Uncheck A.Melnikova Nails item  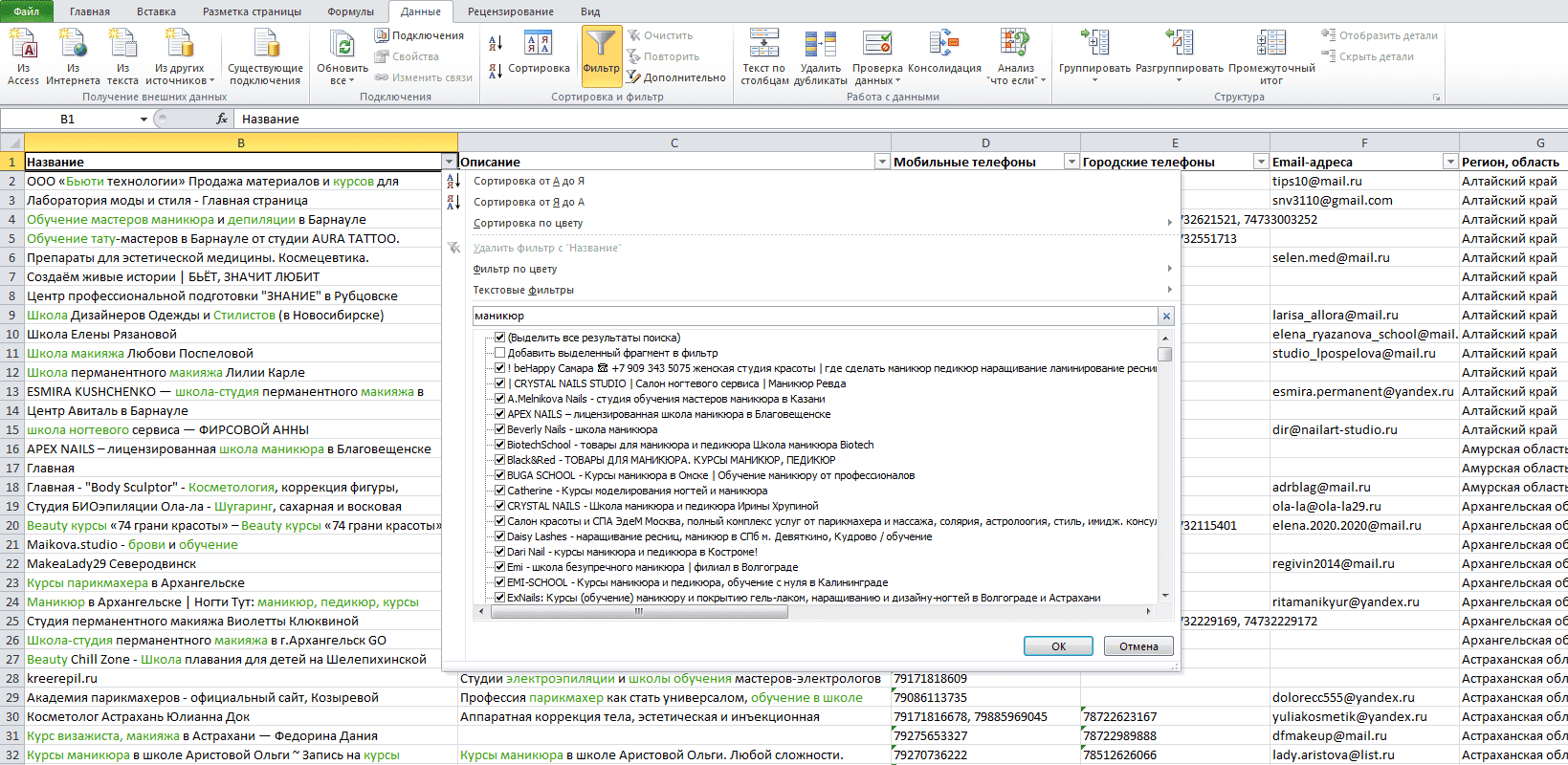tap(499, 399)
